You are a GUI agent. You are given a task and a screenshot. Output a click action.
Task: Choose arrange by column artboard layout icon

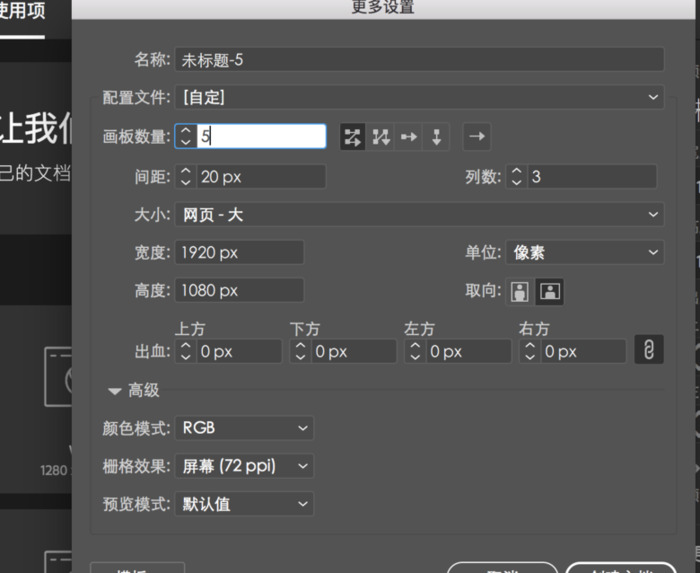(x=436, y=137)
